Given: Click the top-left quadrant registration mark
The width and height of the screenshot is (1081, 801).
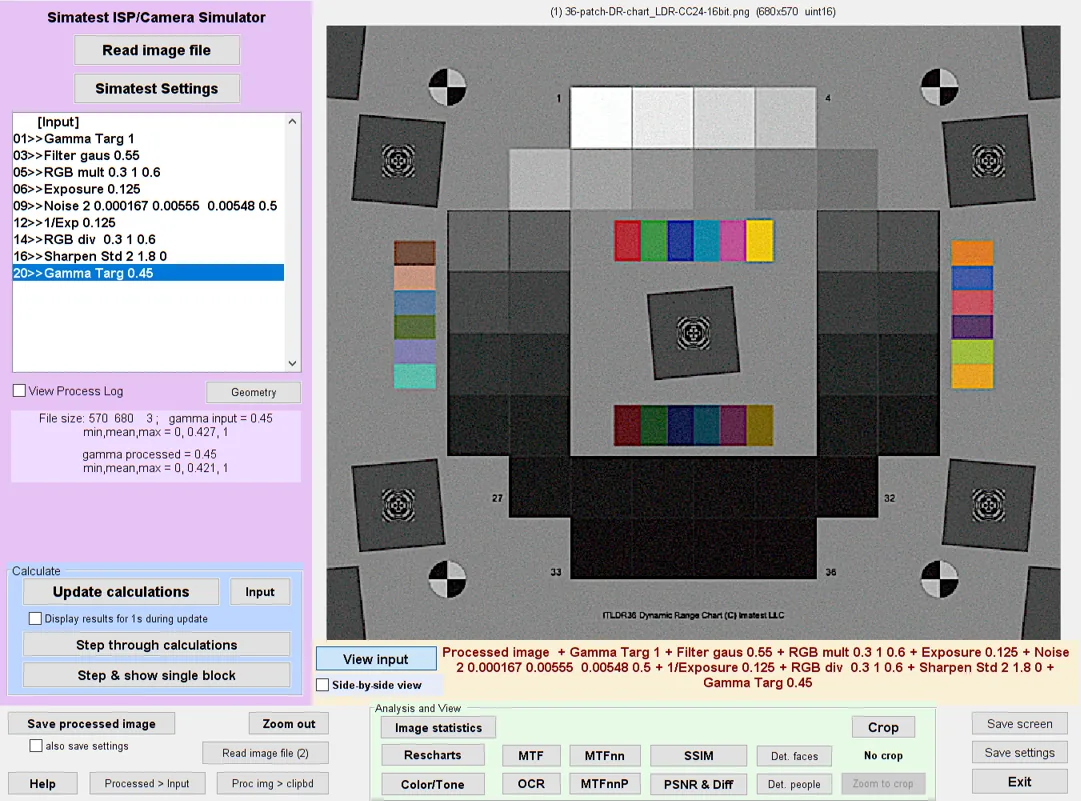Looking at the screenshot, I should point(447,88).
